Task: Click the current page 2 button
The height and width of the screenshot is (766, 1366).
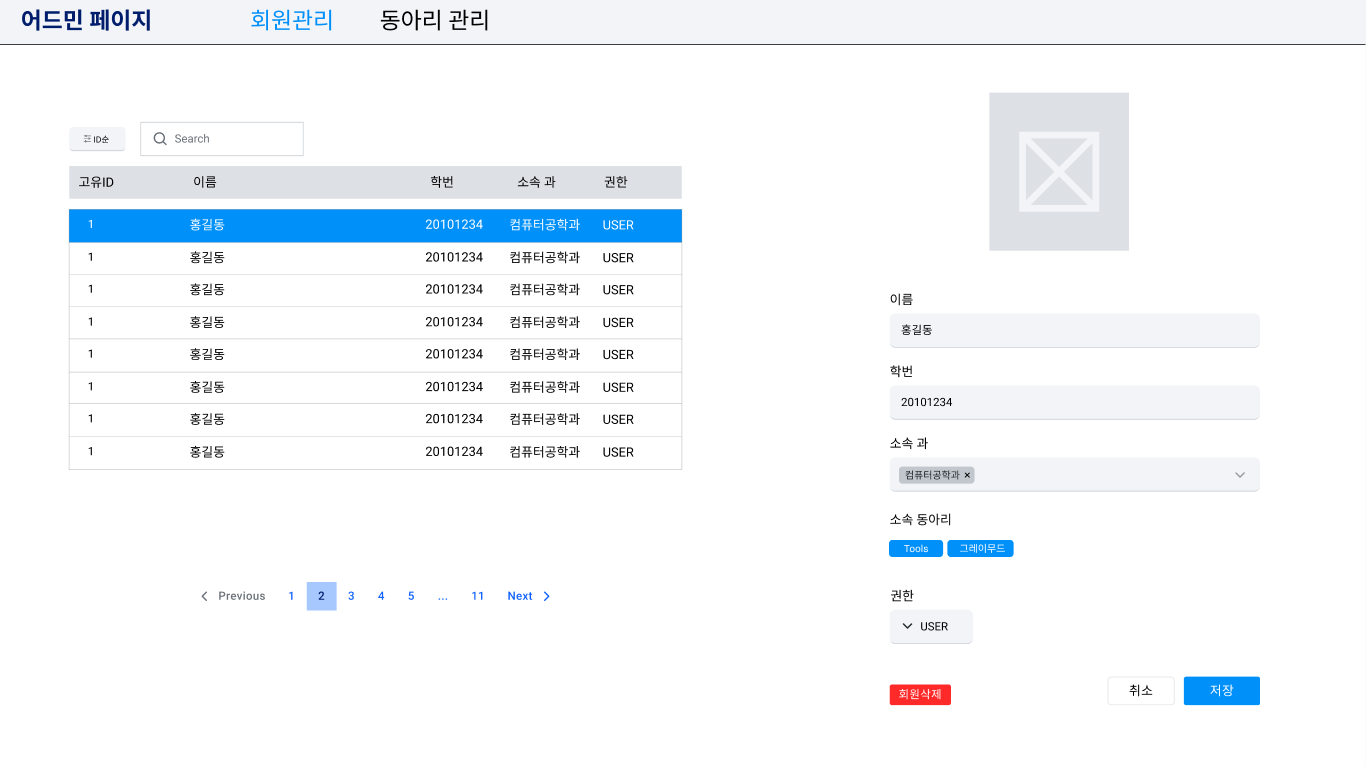Action: pyautogui.click(x=321, y=596)
